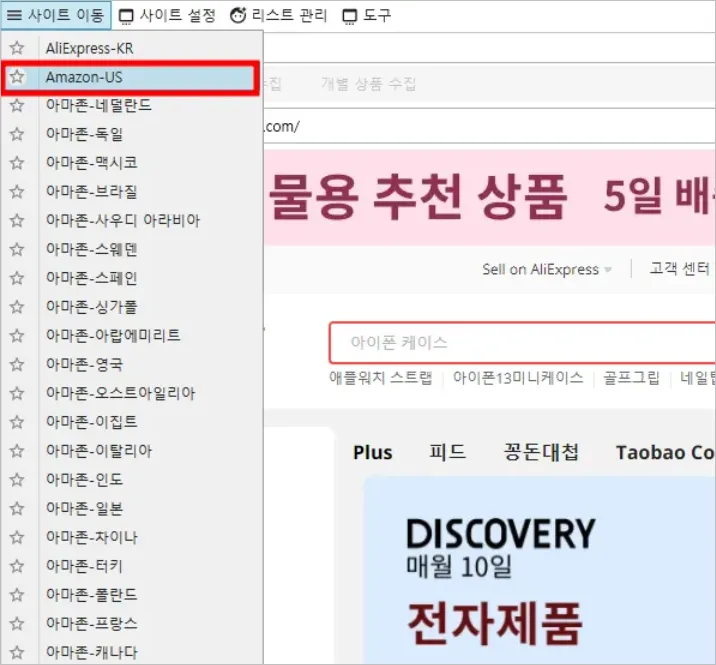Toggle favorite star for 아마존-사우디 아라비아
This screenshot has height=665, width=716.
17,220
